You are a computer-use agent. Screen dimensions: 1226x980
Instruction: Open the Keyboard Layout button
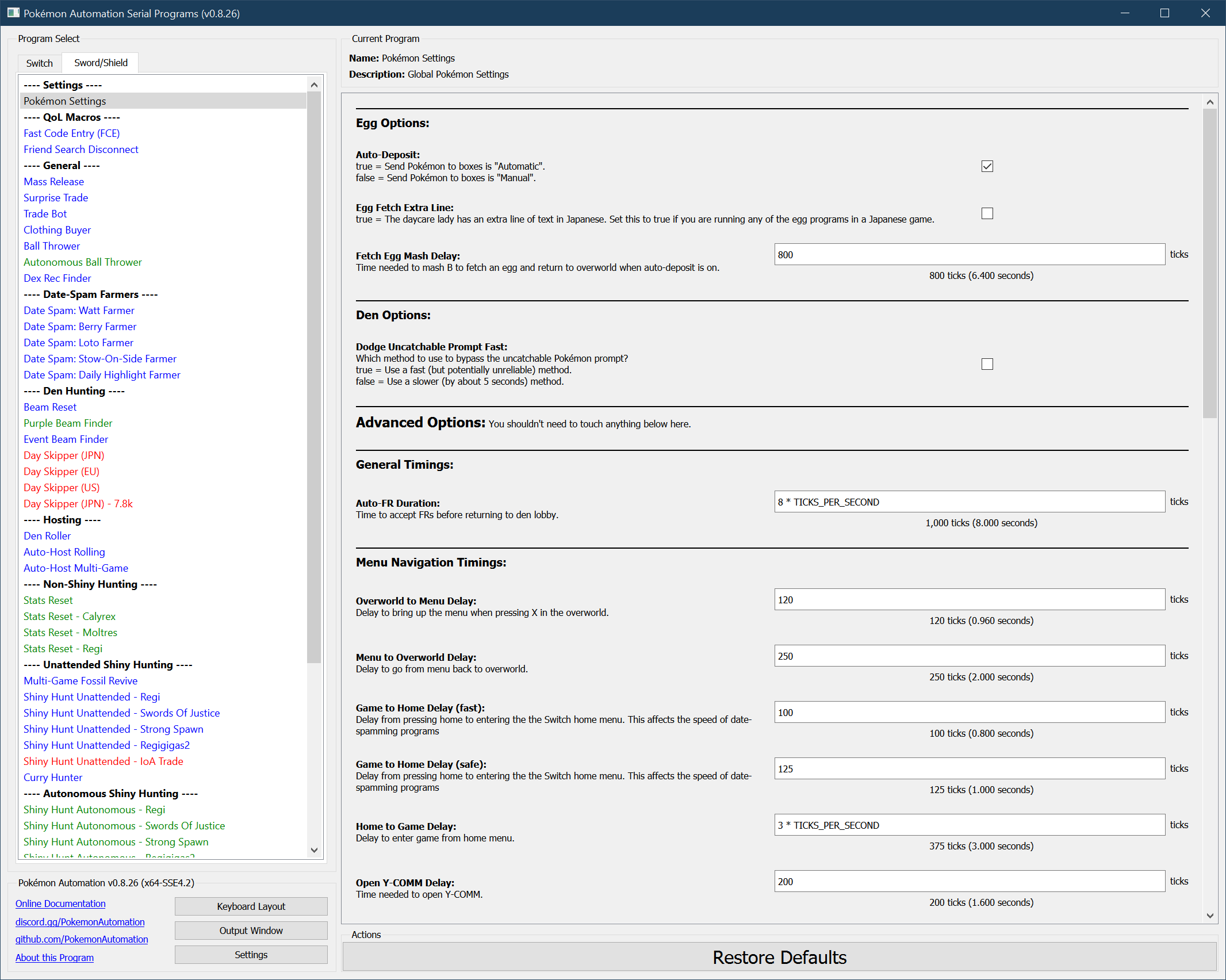pyautogui.click(x=251, y=906)
